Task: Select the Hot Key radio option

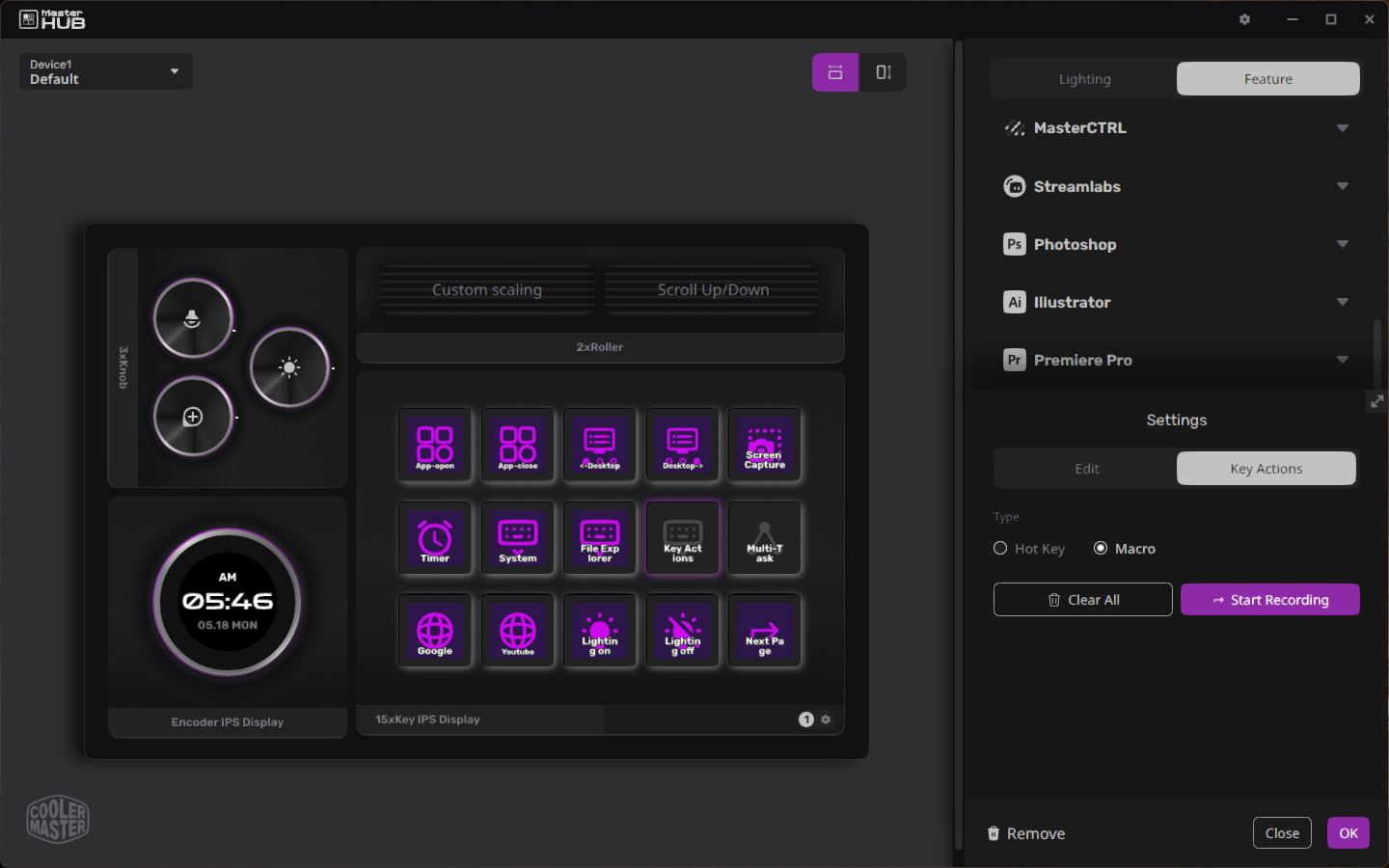Action: [x=1029, y=549]
